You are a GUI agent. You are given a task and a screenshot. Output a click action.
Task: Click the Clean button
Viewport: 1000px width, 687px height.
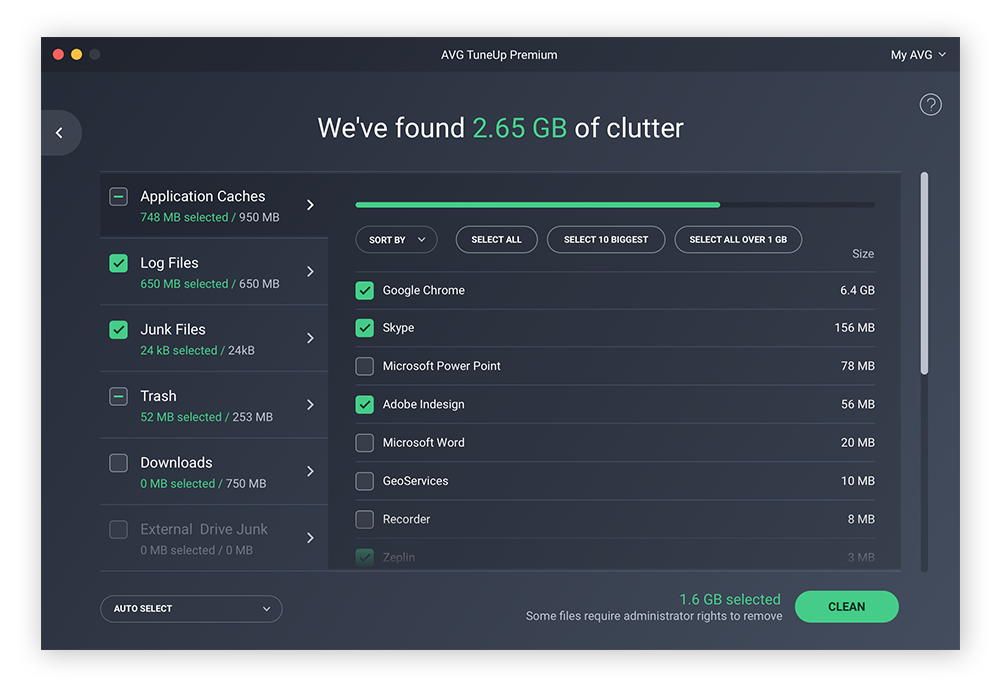click(x=847, y=606)
